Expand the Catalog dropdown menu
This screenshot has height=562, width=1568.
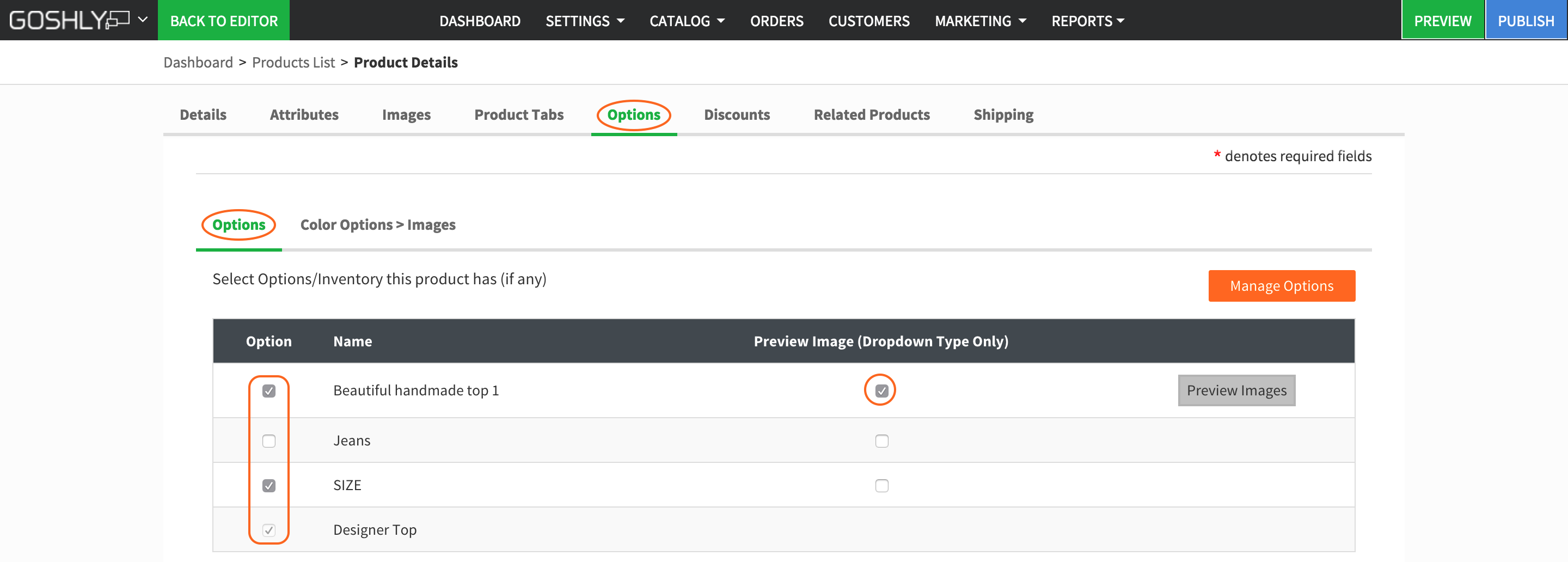(687, 21)
